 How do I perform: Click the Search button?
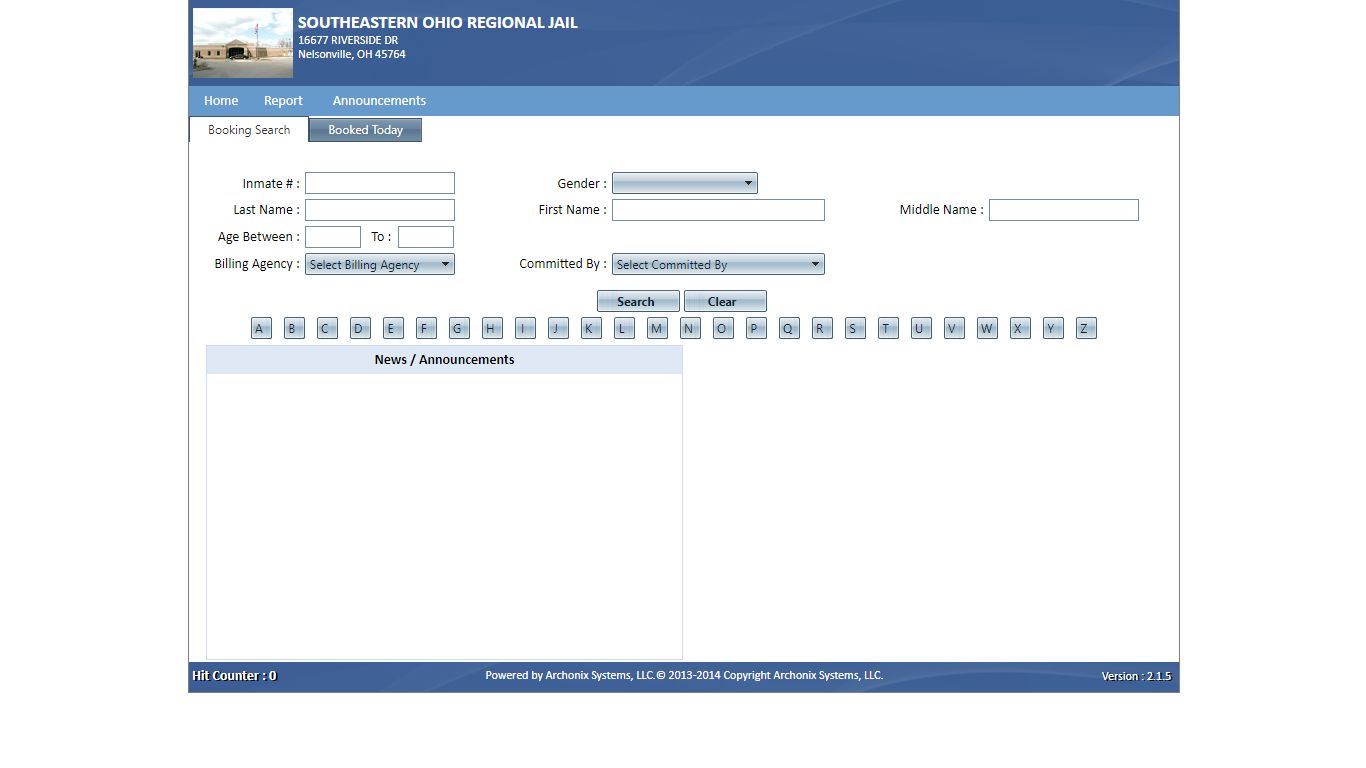[x=638, y=301]
